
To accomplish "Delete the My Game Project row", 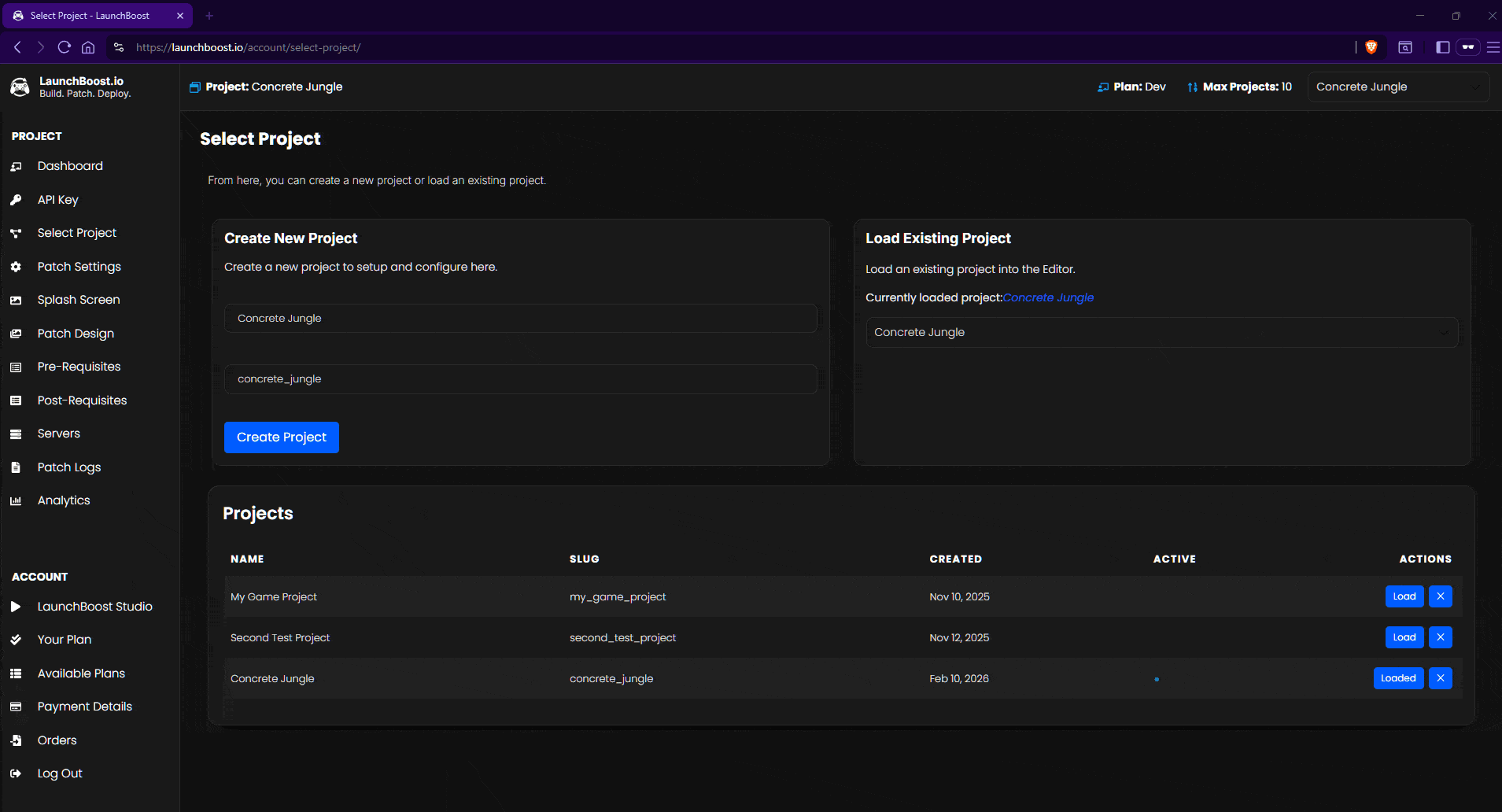I will tap(1441, 596).
